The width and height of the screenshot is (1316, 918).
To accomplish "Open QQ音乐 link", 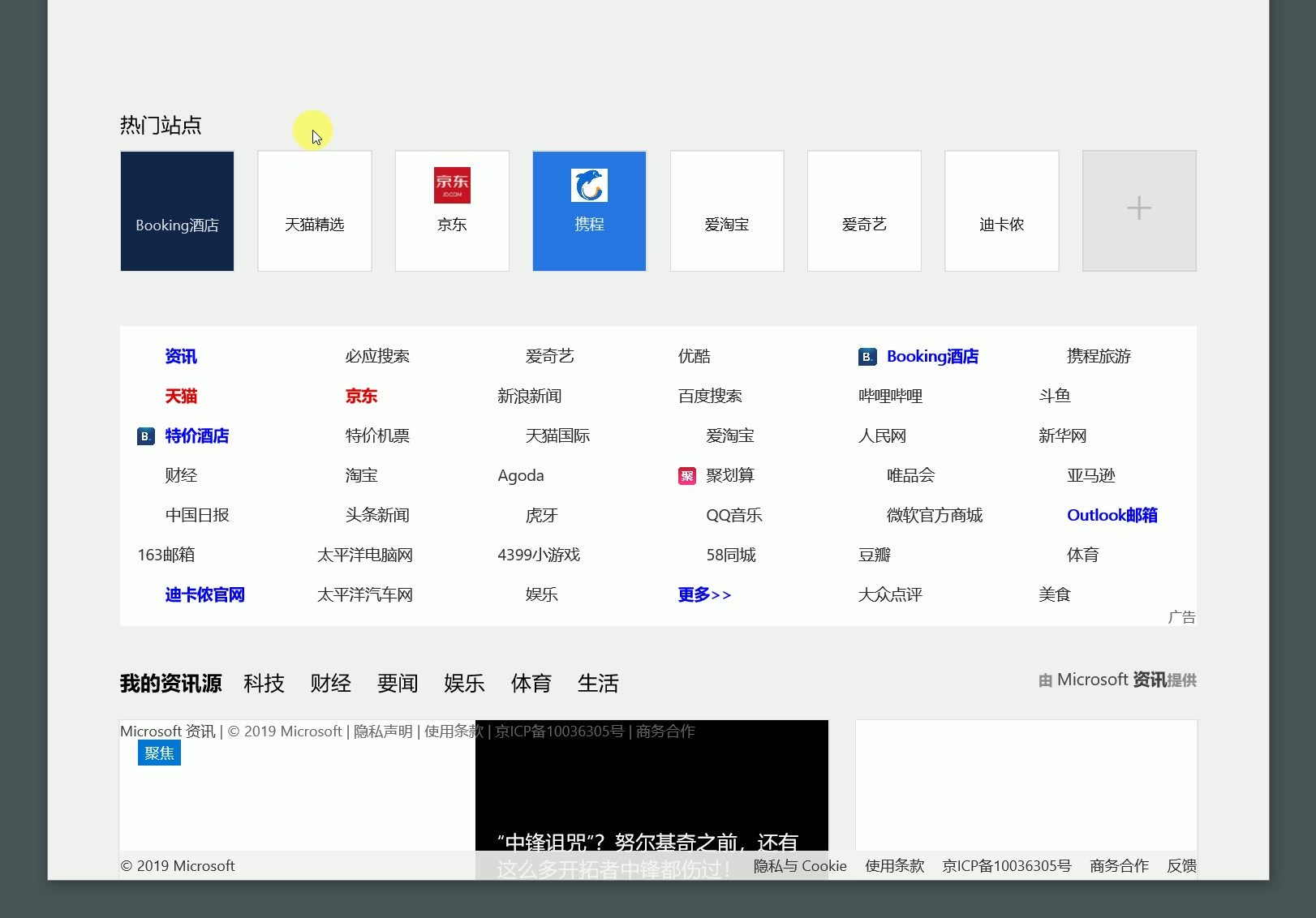I will coord(734,515).
